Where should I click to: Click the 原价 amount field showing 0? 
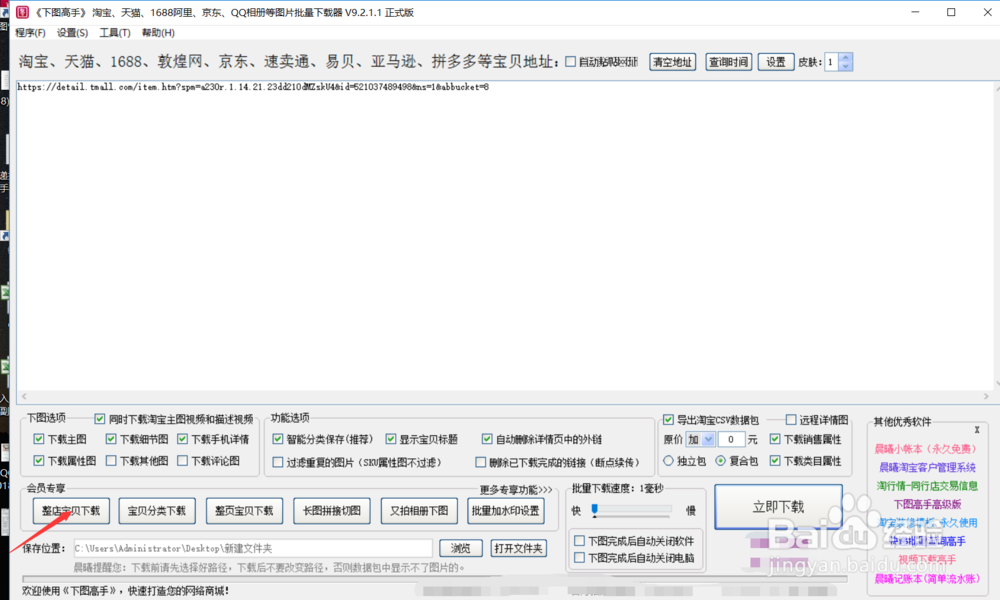(x=732, y=439)
